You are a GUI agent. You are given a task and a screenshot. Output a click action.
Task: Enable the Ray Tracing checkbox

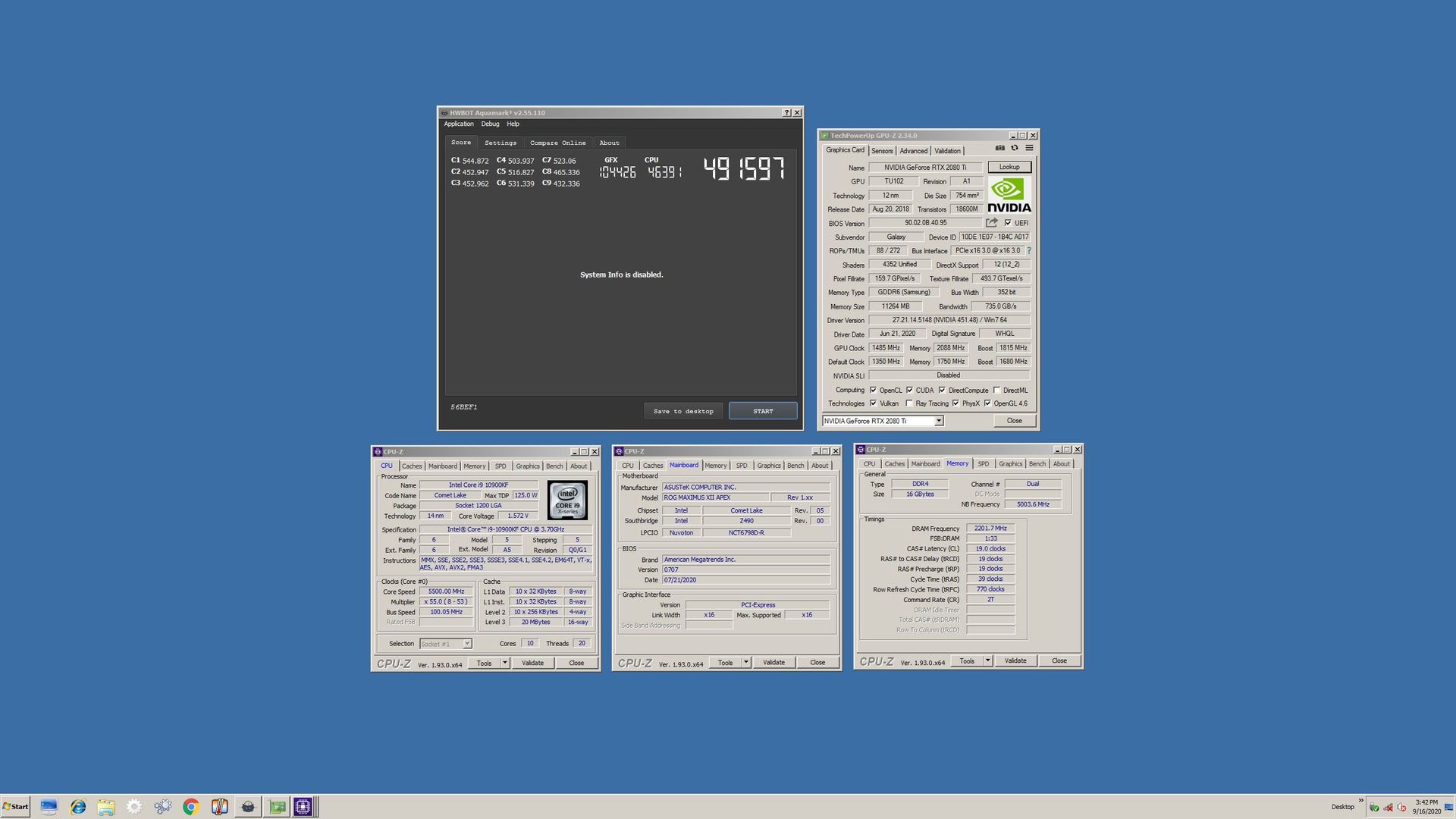[909, 403]
